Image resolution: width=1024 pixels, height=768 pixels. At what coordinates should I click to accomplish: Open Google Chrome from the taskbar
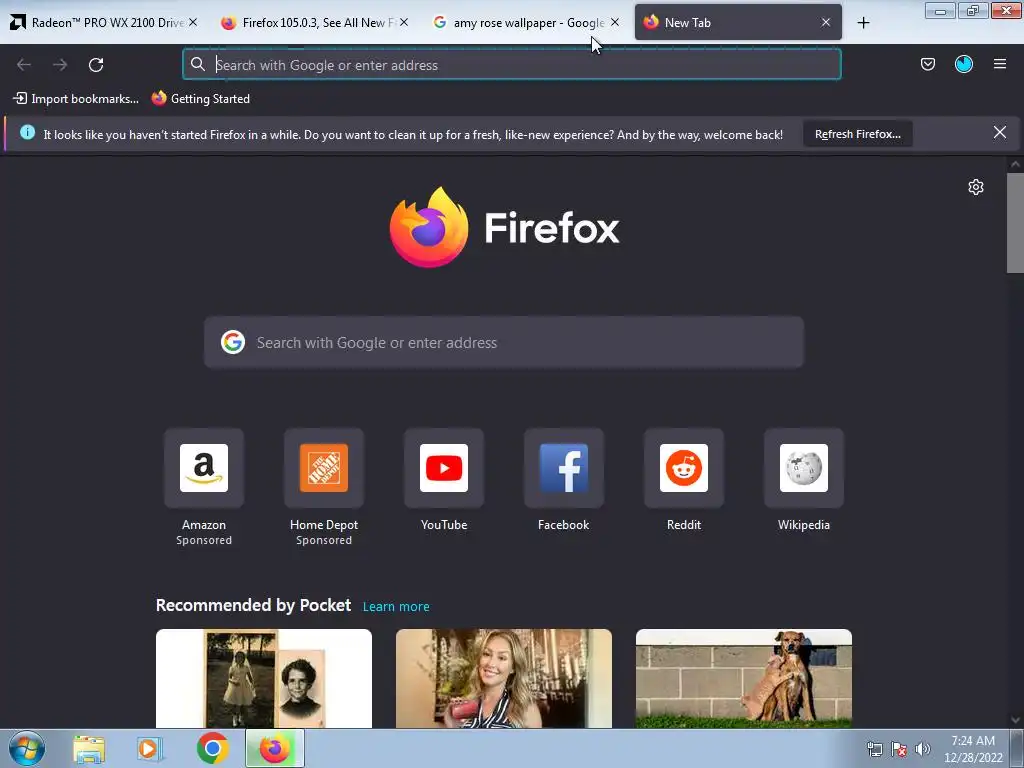[x=212, y=748]
